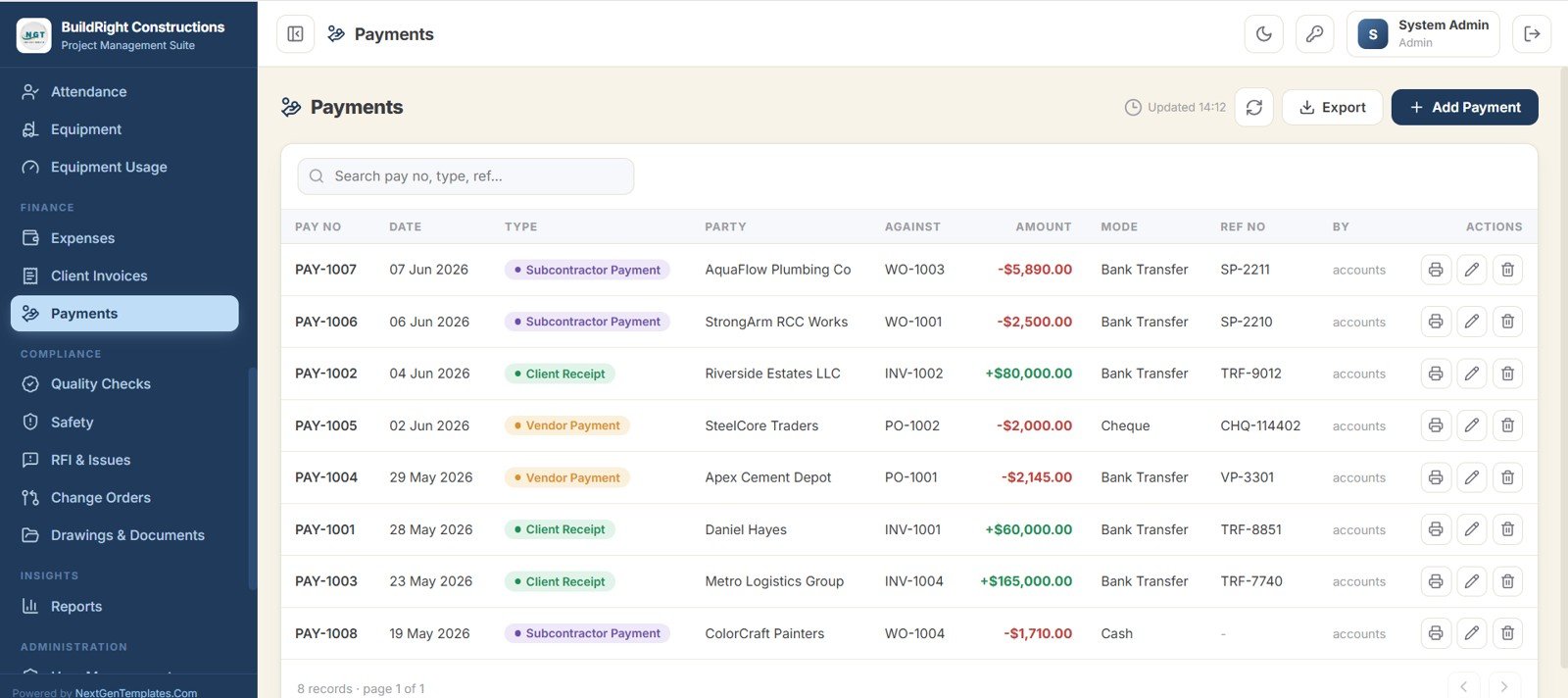Select reference CHQ-114402

[1260, 425]
